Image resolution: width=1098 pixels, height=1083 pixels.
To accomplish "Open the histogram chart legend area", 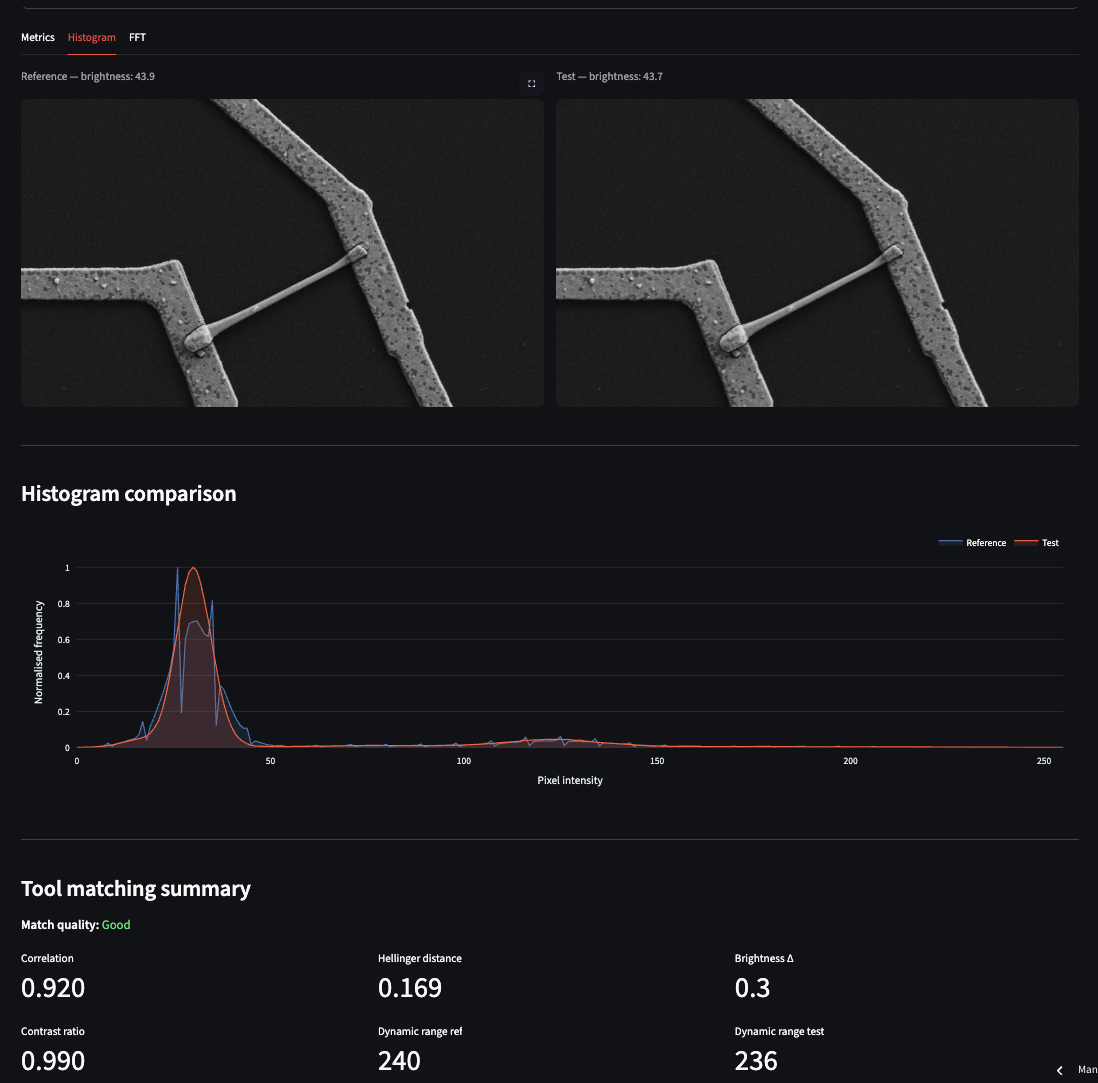I will click(1000, 542).
